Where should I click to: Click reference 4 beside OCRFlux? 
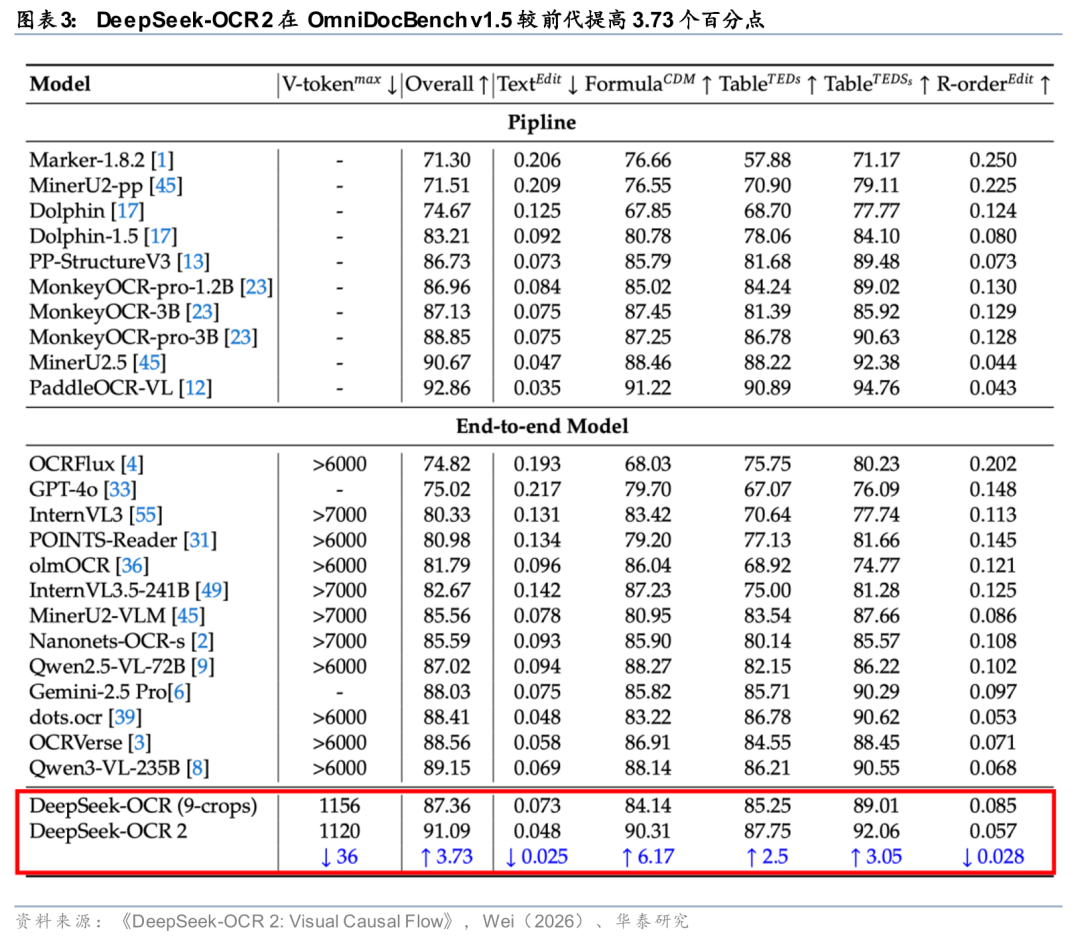(132, 464)
